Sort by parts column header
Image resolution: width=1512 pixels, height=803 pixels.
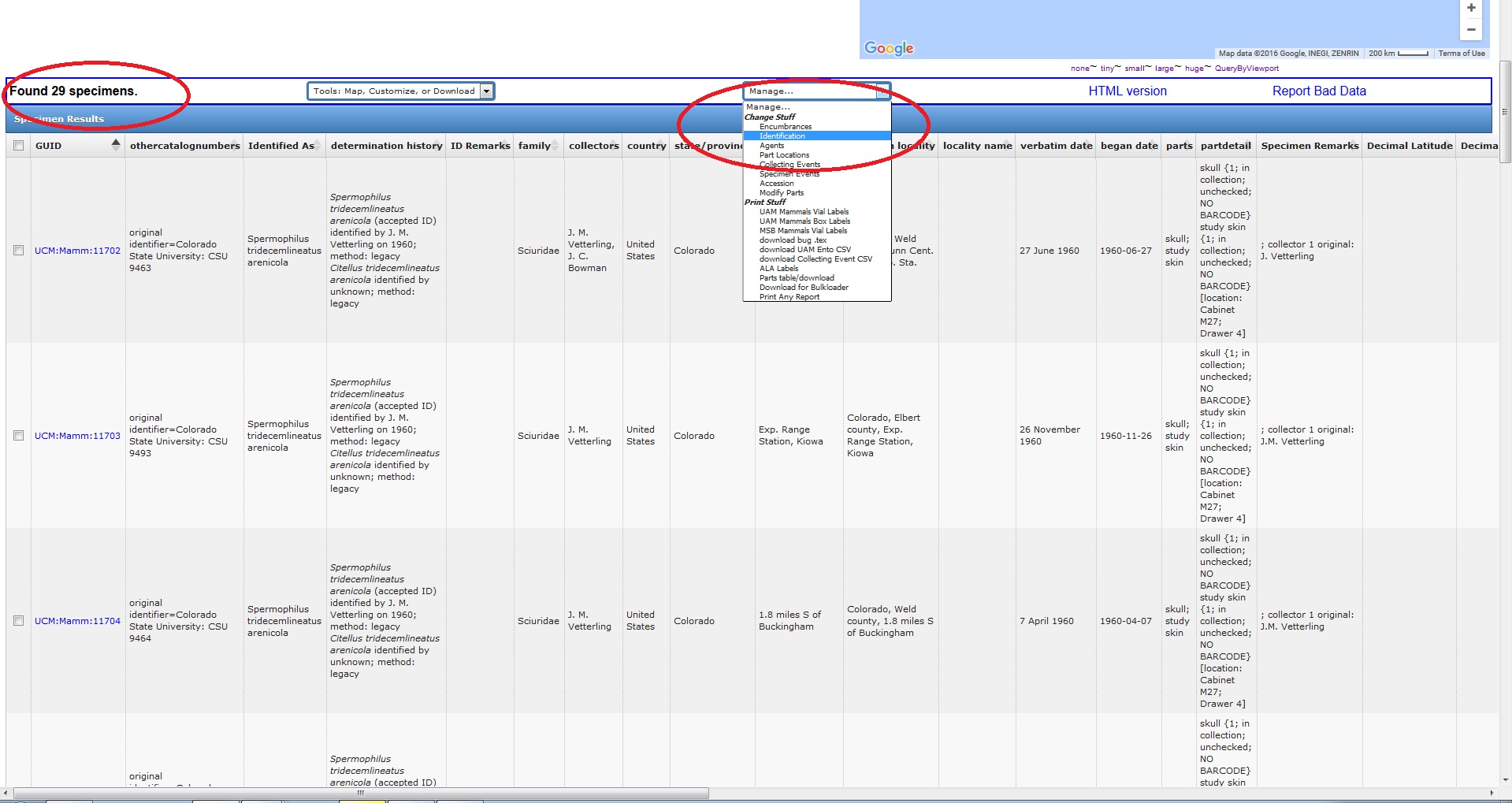[1179, 146]
